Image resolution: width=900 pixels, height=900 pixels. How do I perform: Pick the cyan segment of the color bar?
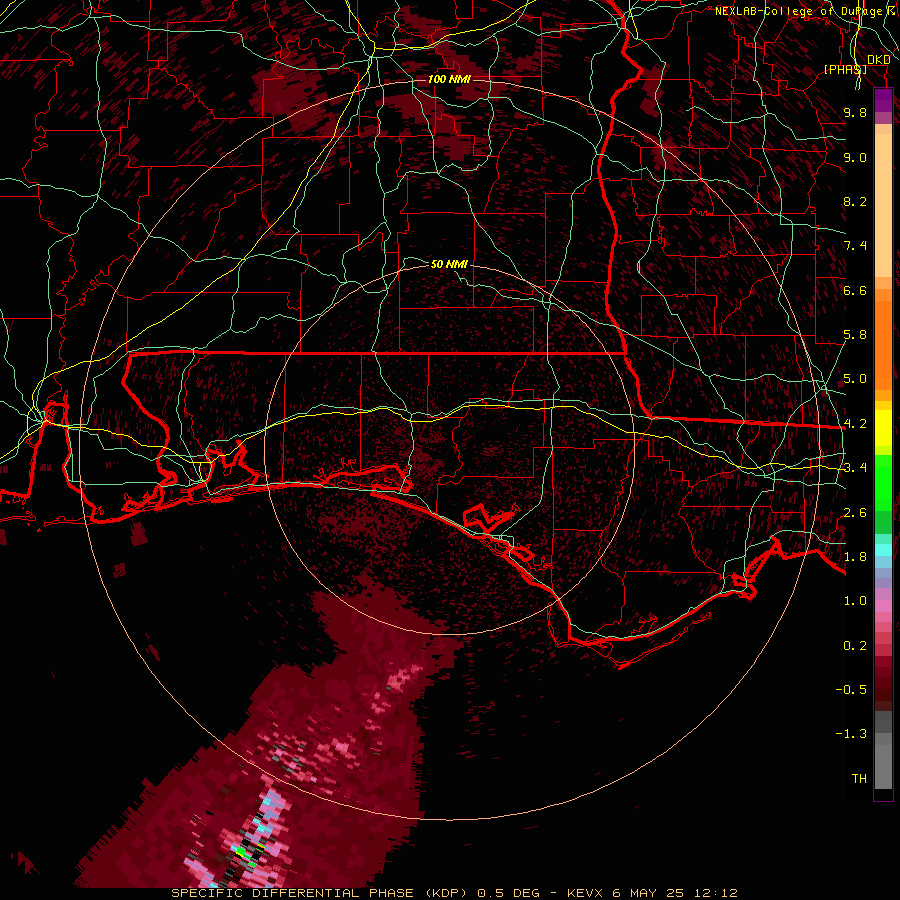[883, 550]
